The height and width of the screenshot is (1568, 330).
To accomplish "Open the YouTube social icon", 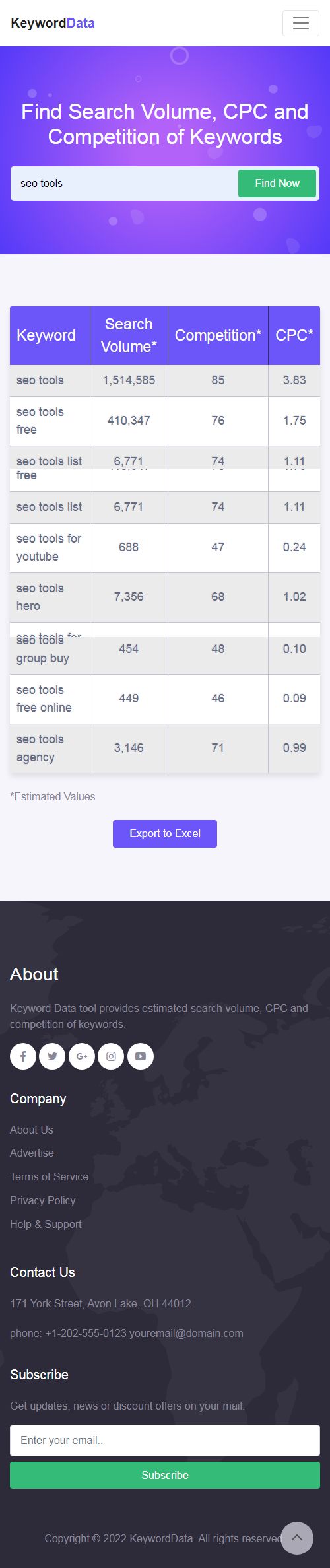I will pos(141,1056).
